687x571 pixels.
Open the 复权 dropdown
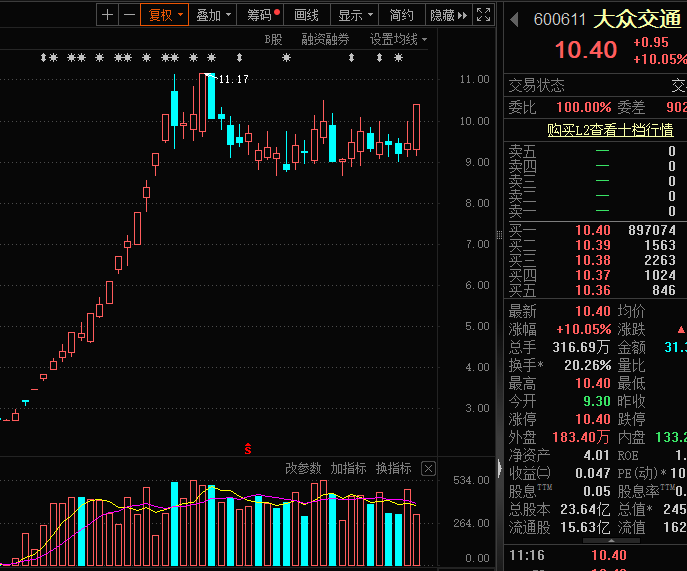[165, 15]
